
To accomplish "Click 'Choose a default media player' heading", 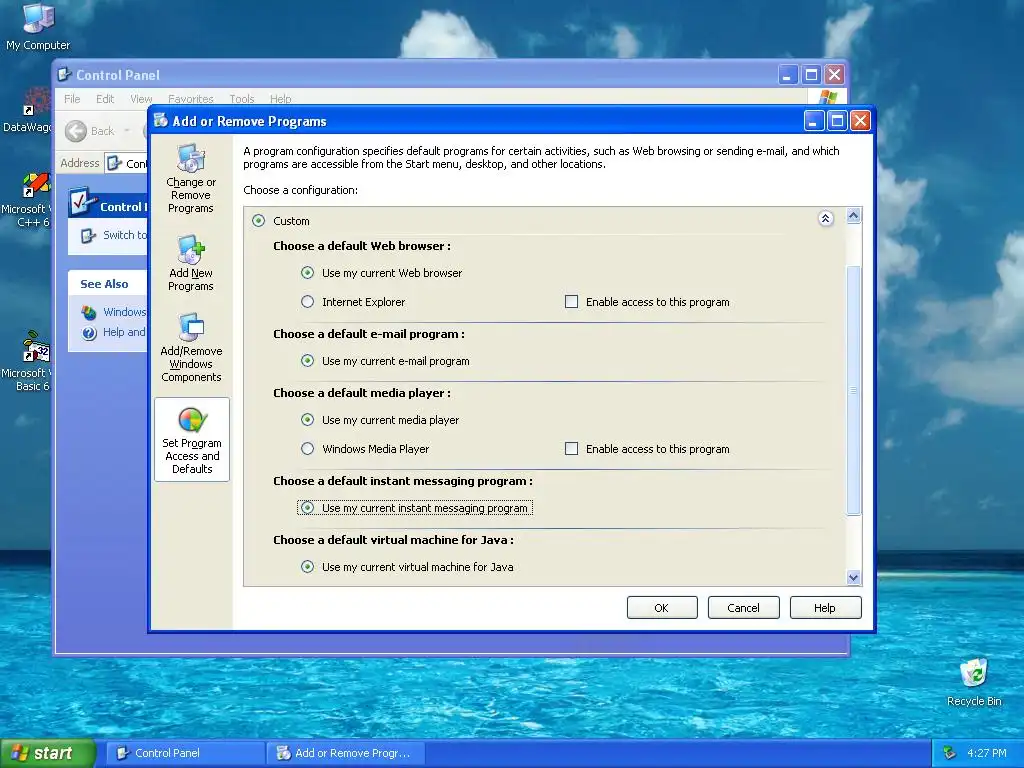I will pyautogui.click(x=362, y=392).
